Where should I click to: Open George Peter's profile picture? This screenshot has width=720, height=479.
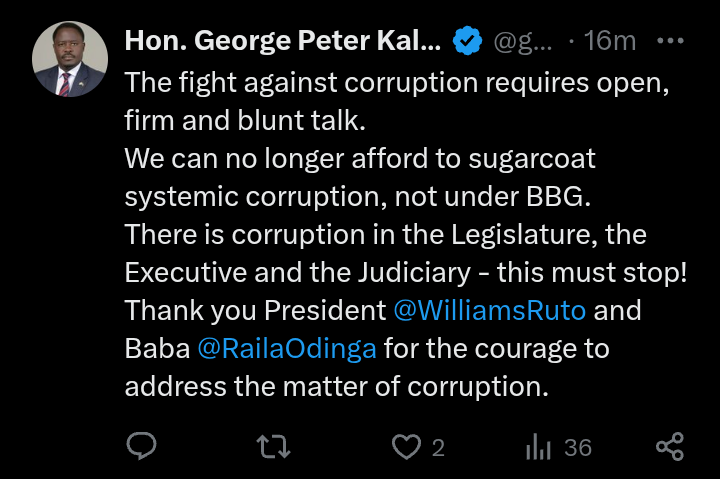[x=69, y=59]
